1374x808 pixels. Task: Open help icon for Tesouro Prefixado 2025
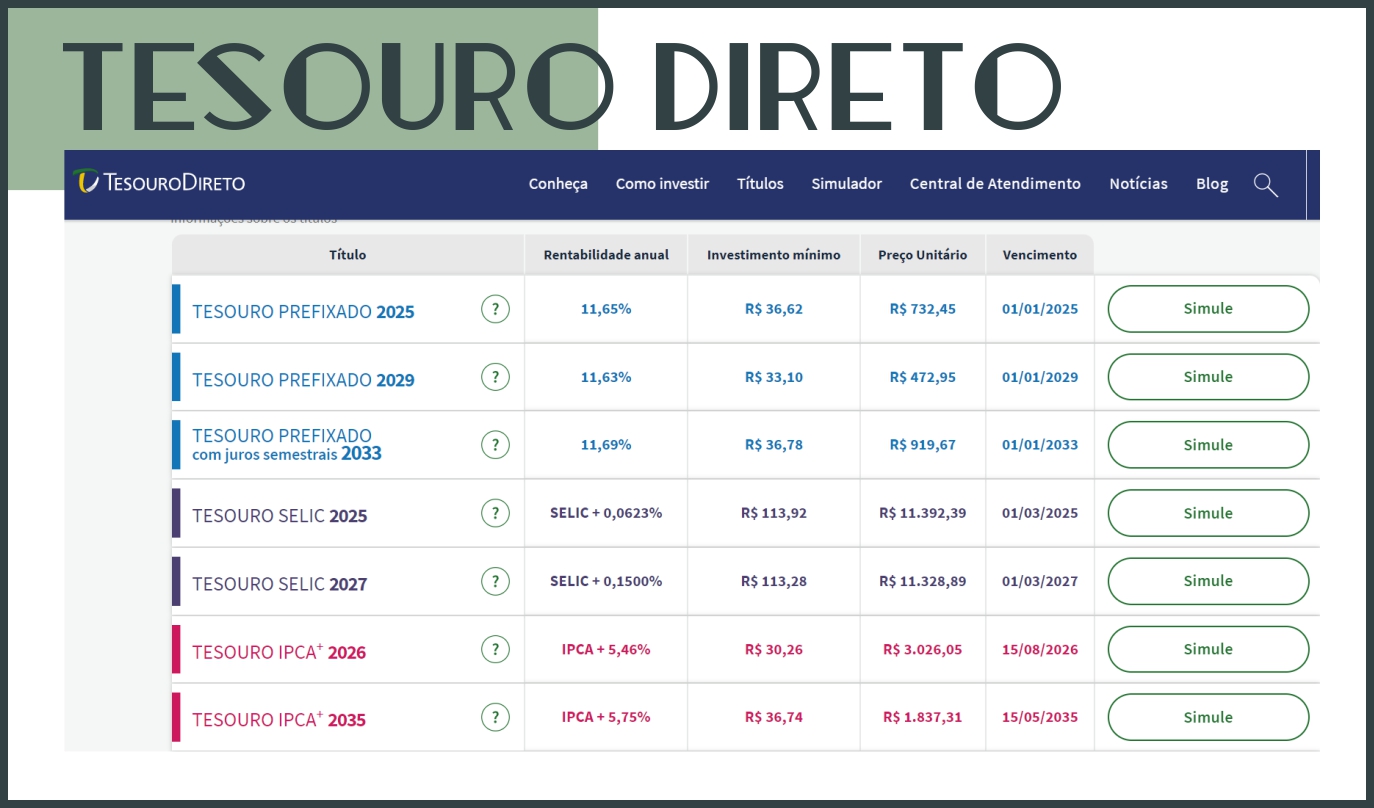(x=495, y=309)
